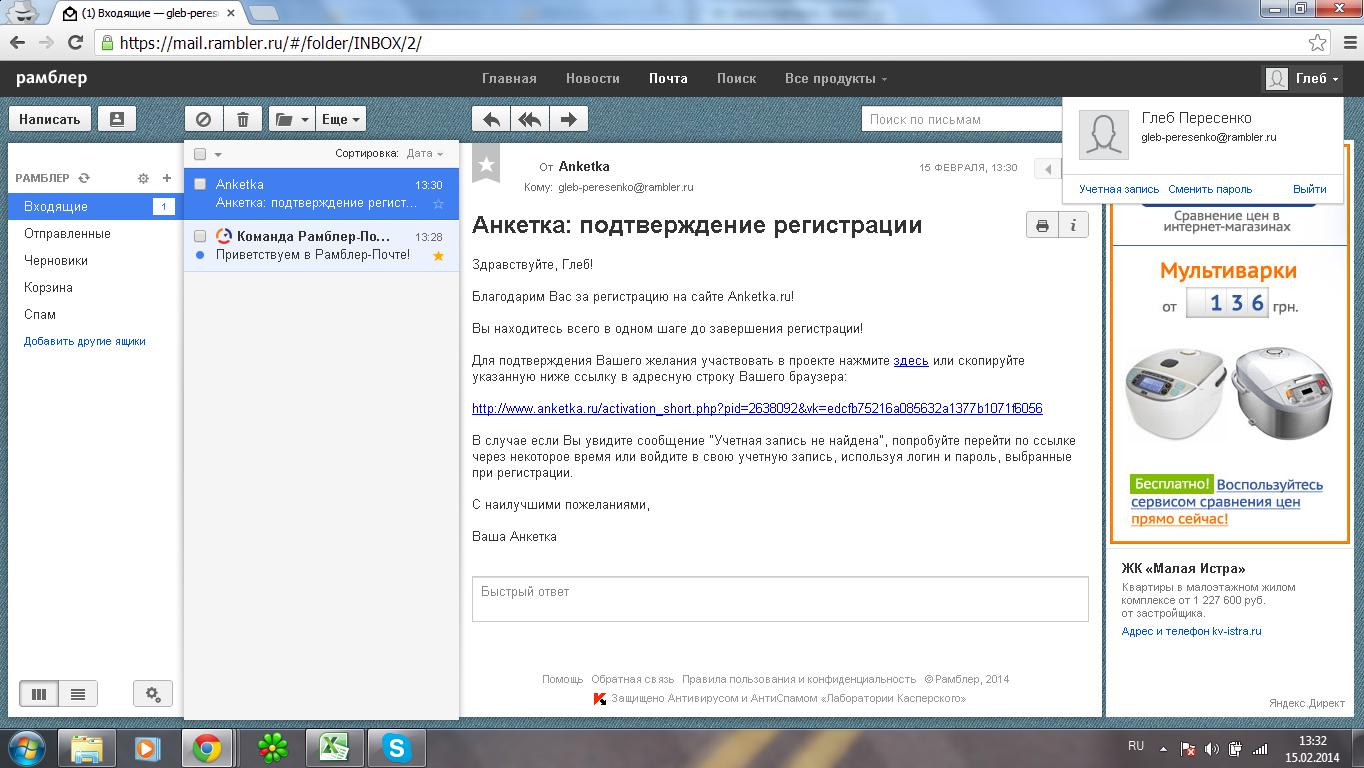Image resolution: width=1364 pixels, height=768 pixels.
Task: Open the contacts address book icon
Action: click(x=117, y=119)
